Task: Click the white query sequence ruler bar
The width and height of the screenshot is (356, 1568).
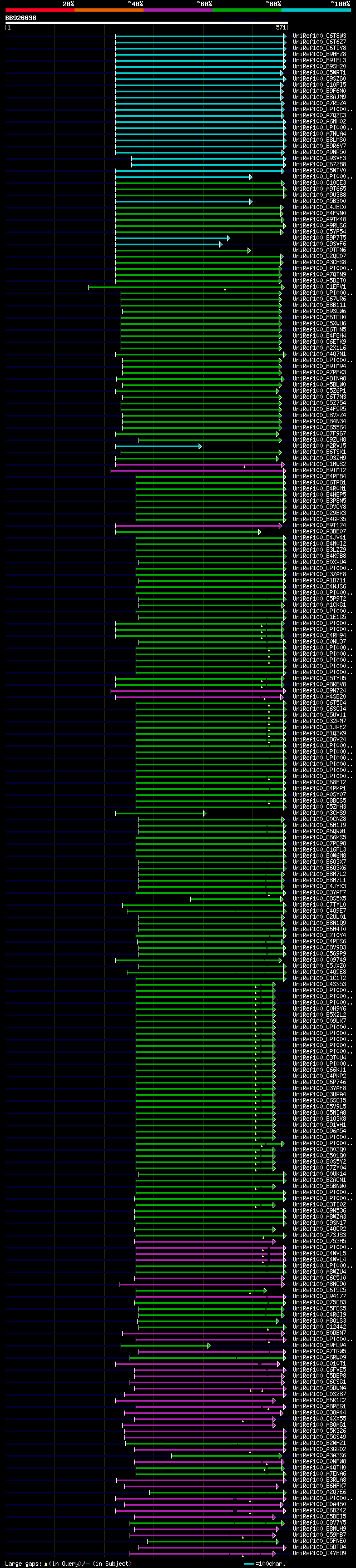Action: (147, 23)
